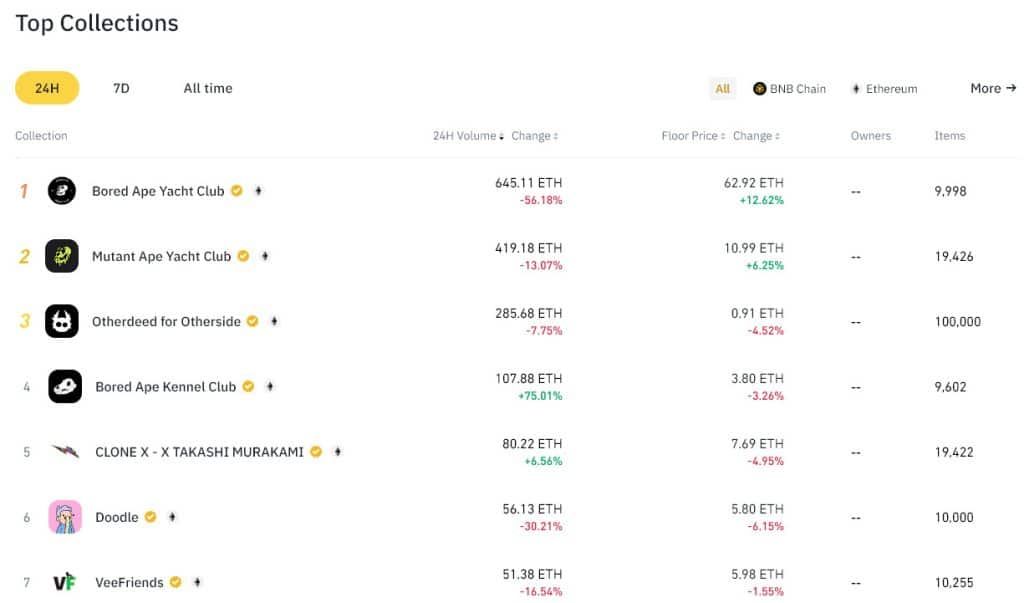Sort by Floor Price column

[x=693, y=136]
